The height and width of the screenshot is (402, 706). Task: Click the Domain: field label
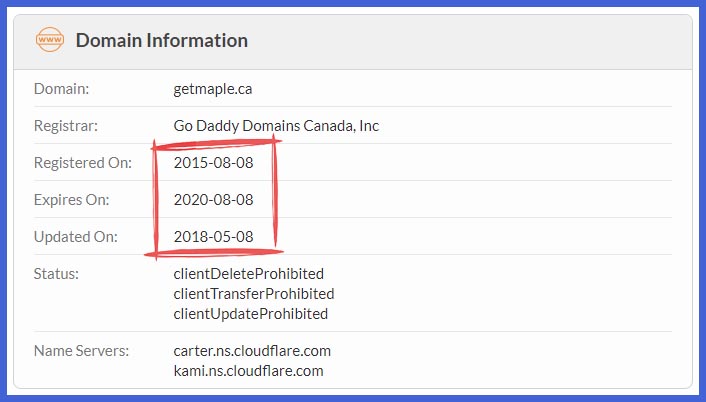point(61,89)
